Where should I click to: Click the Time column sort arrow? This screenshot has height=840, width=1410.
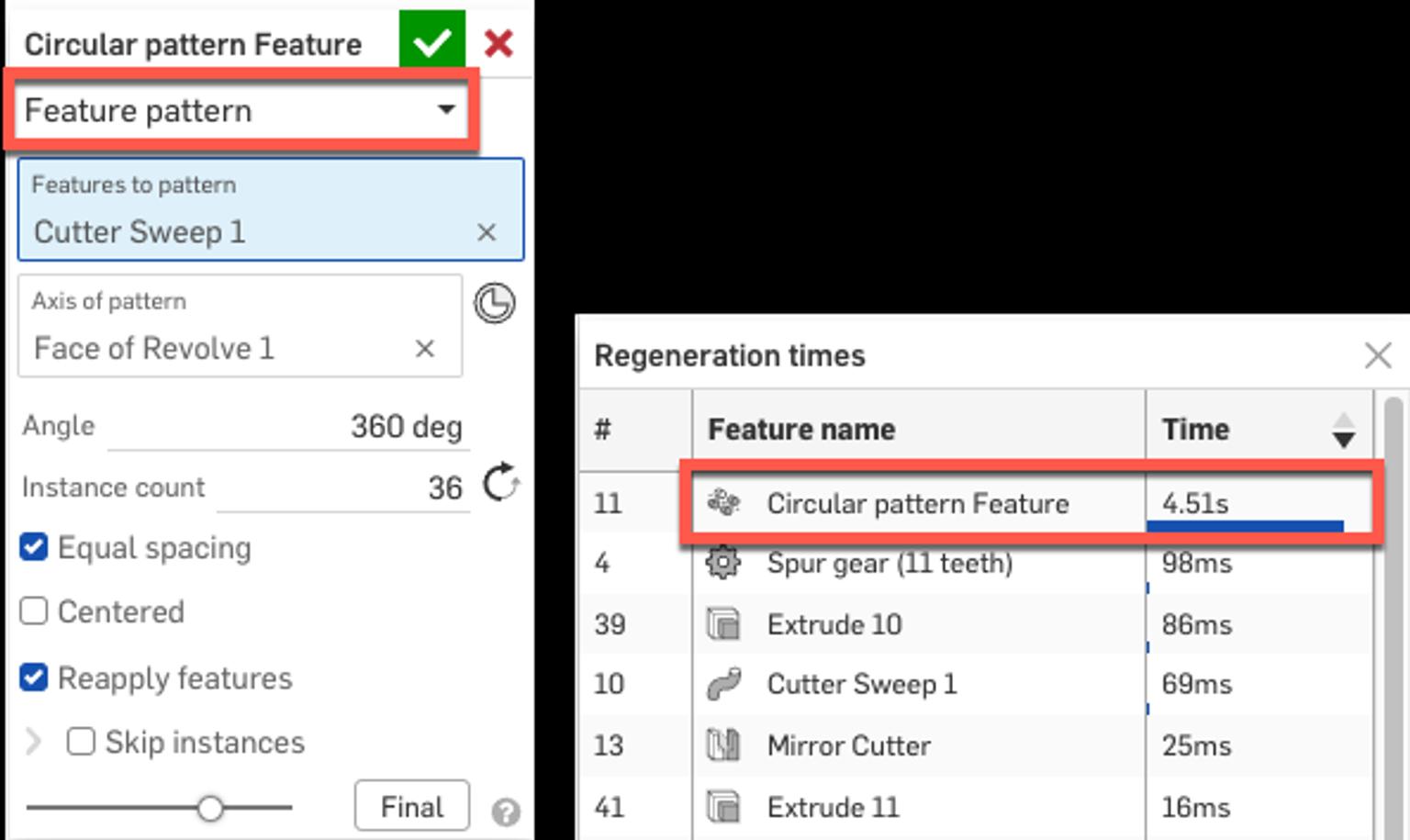[x=1342, y=429]
